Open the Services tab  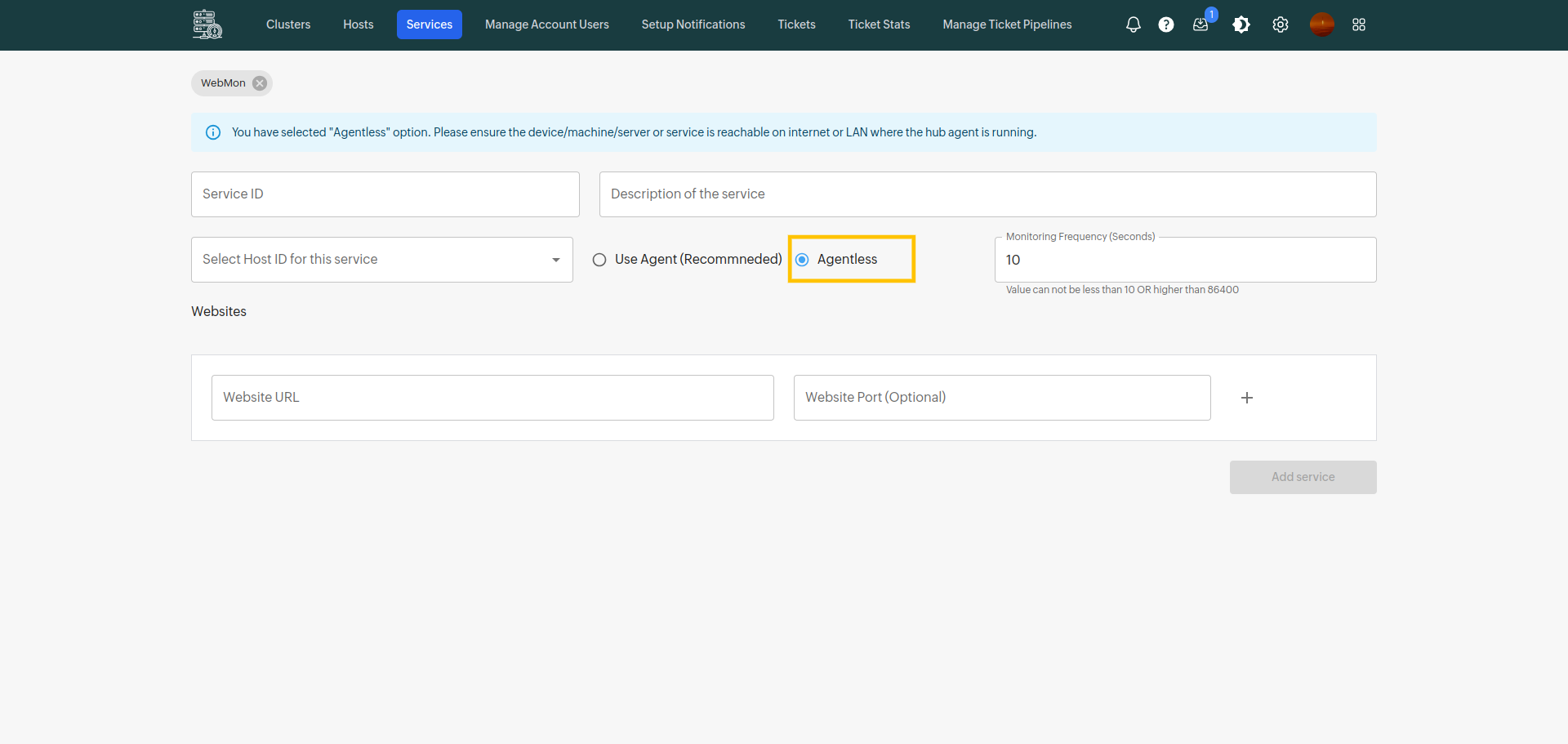430,25
